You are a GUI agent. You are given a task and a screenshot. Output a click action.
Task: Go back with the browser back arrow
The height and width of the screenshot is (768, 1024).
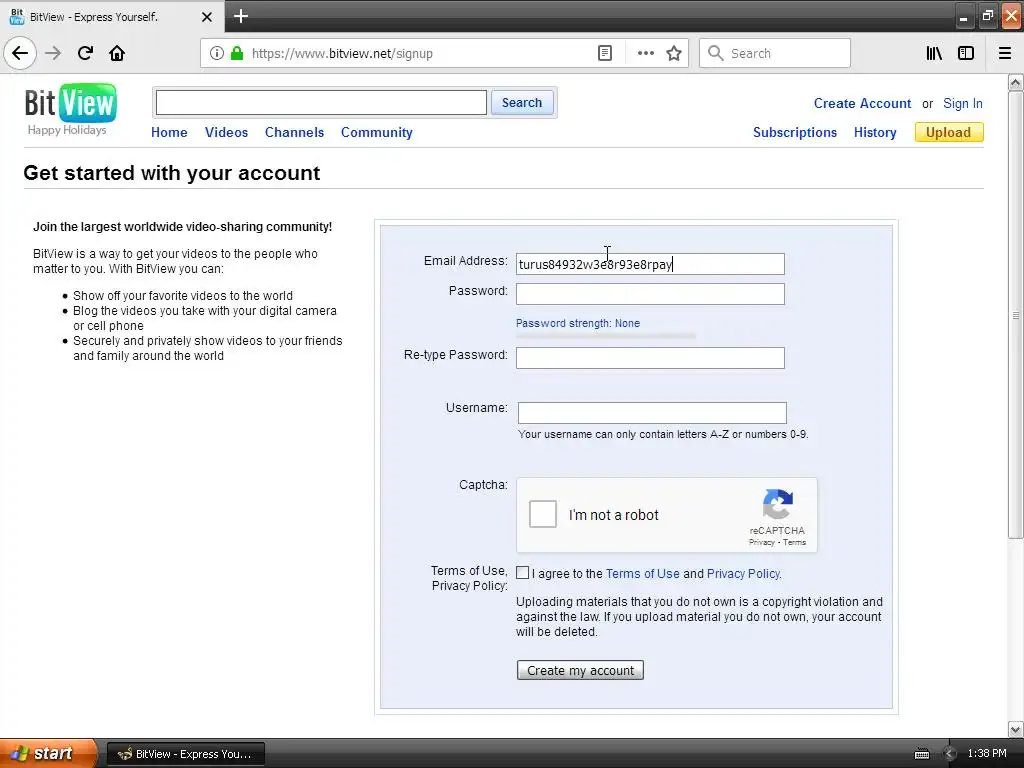[x=20, y=53]
